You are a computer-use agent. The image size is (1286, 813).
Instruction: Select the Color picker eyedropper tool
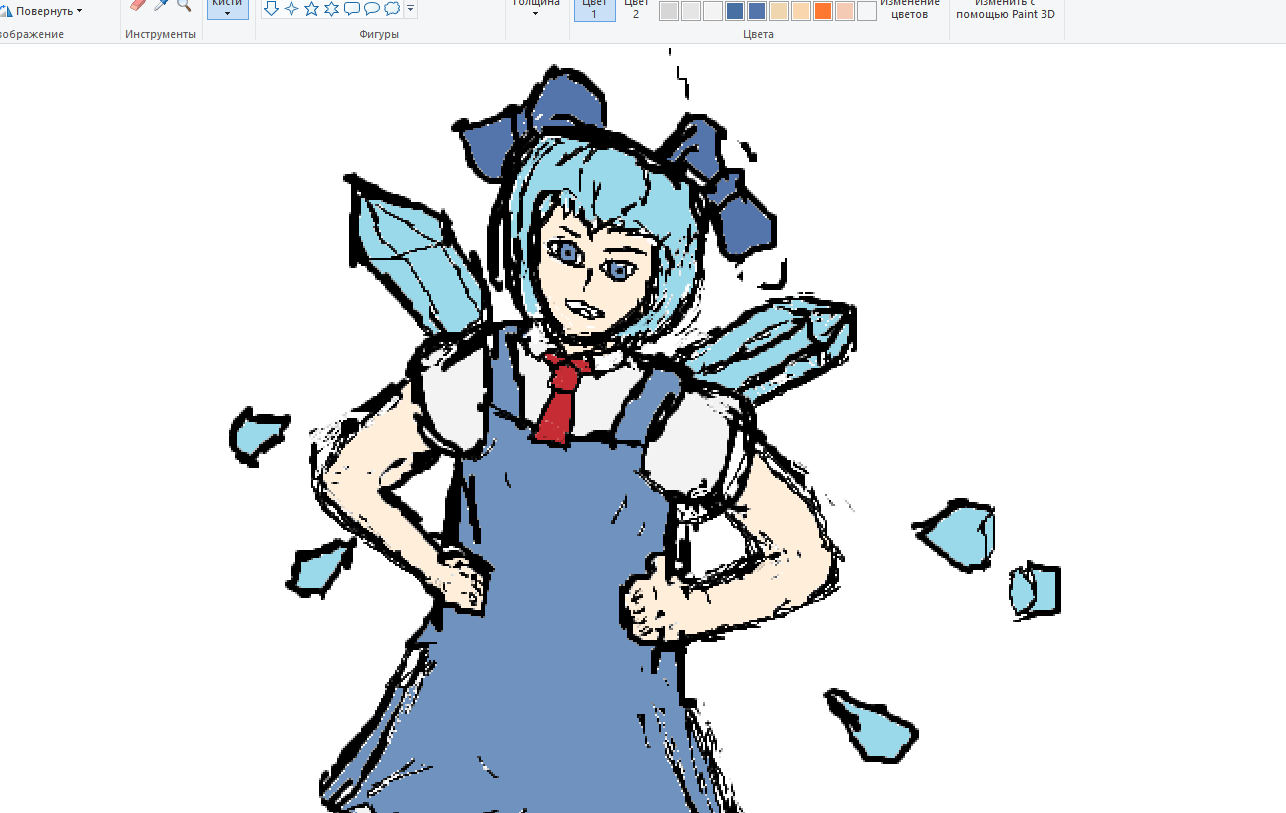point(160,4)
